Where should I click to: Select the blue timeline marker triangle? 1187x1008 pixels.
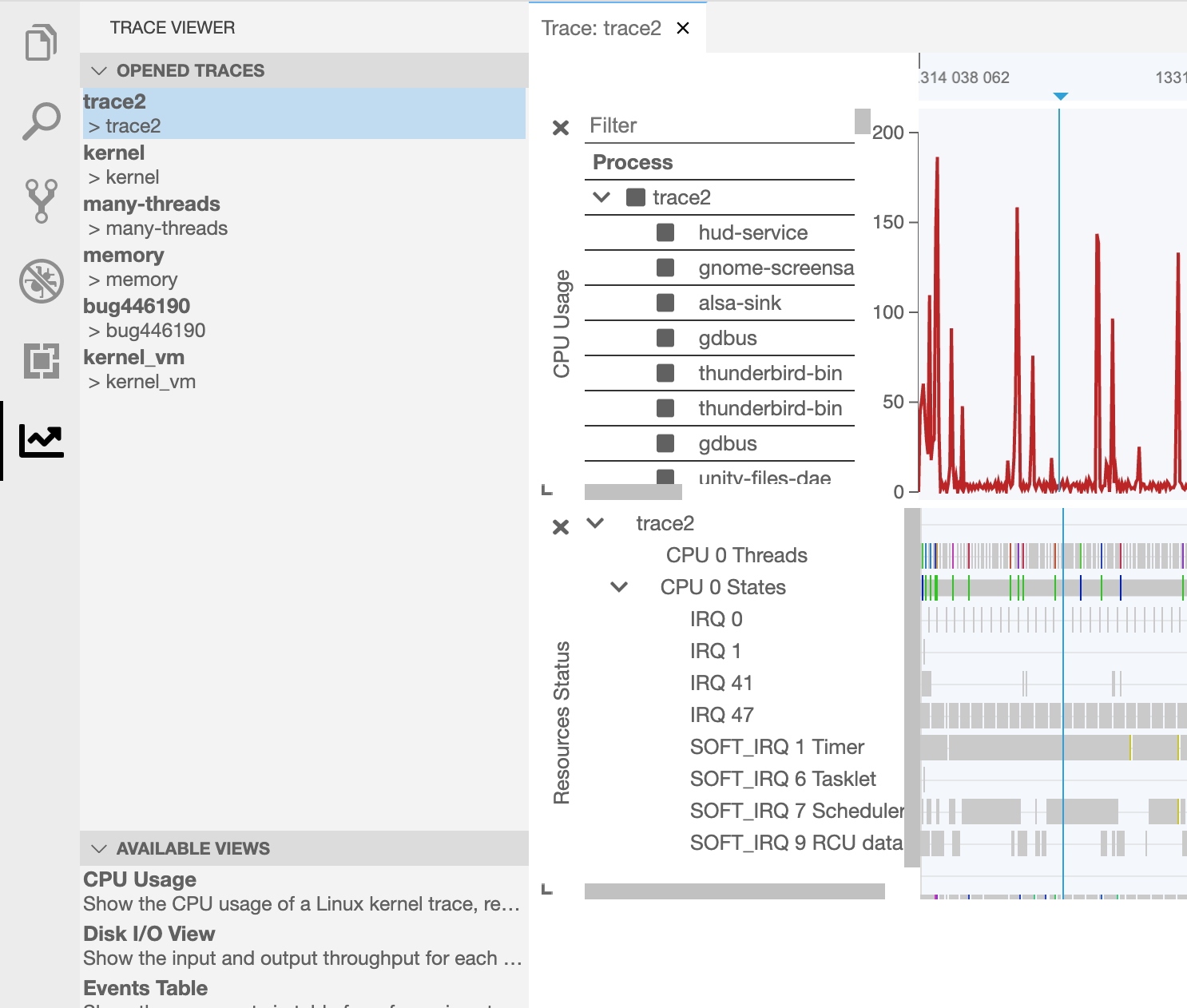[1061, 95]
